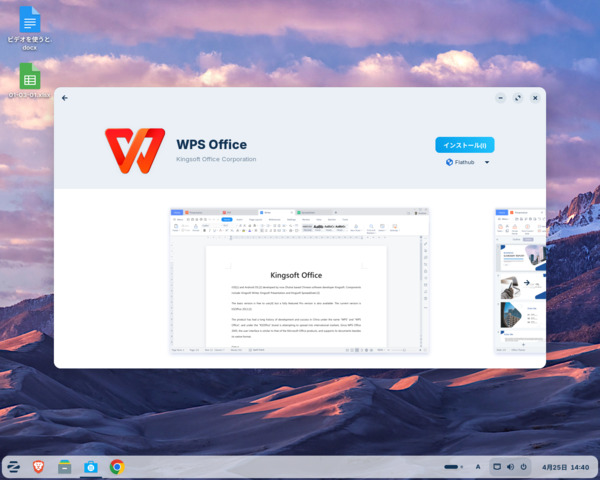Click the blue インストール button
Screen dimensions: 600x480
pyautogui.click(x=465, y=145)
